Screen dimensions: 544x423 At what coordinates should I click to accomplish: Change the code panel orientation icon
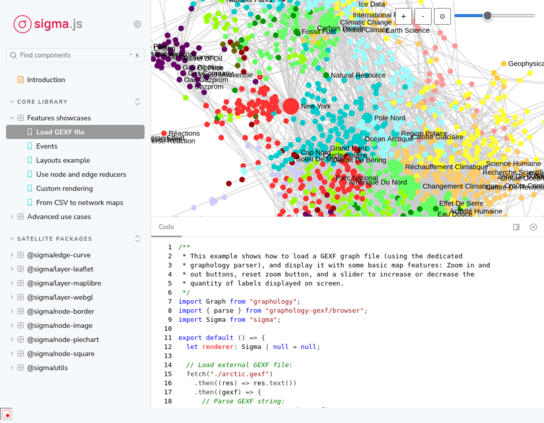[516, 227]
